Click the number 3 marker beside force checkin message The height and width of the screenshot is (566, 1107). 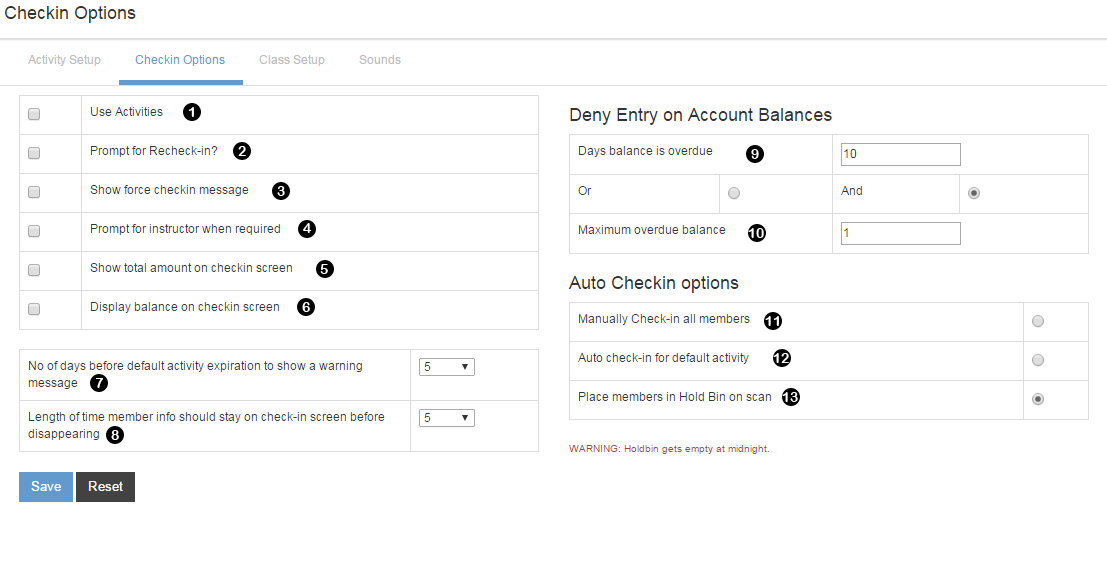pyautogui.click(x=281, y=190)
